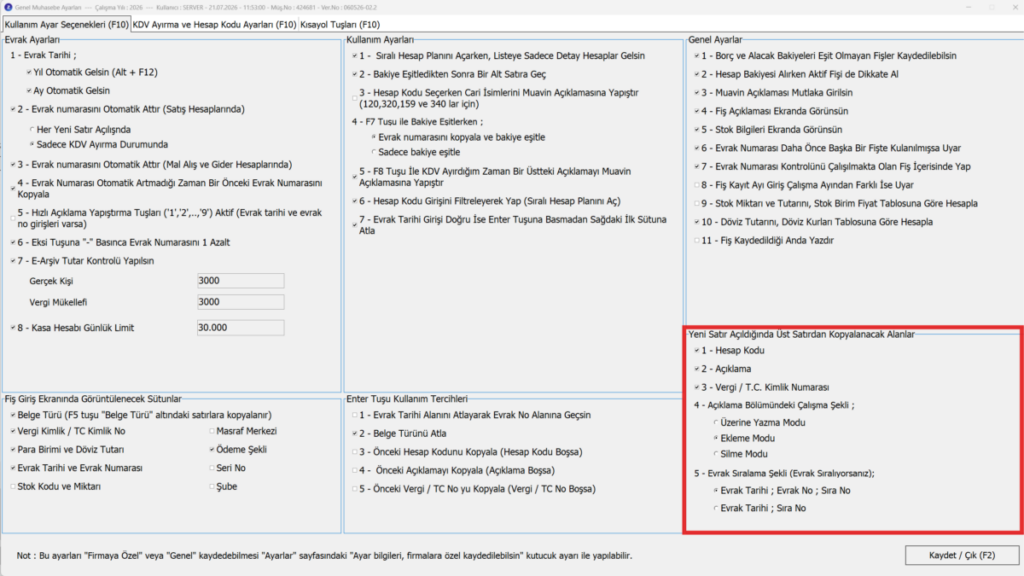Click the Genel Muhasebe Ayarları app icon
Image resolution: width=1024 pixels, height=576 pixels.
[x=8, y=7]
